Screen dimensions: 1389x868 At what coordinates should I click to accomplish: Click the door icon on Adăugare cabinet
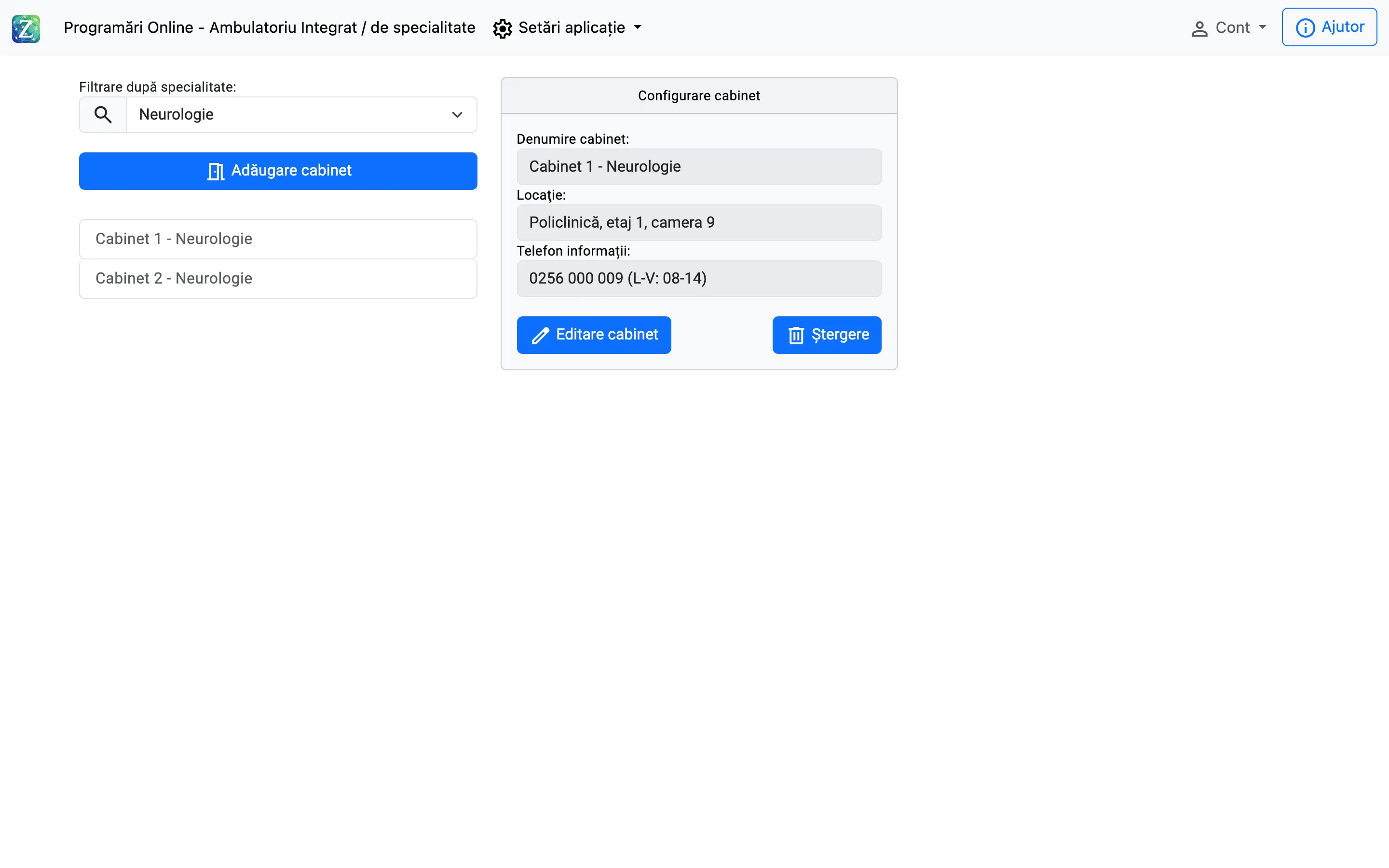click(x=215, y=171)
